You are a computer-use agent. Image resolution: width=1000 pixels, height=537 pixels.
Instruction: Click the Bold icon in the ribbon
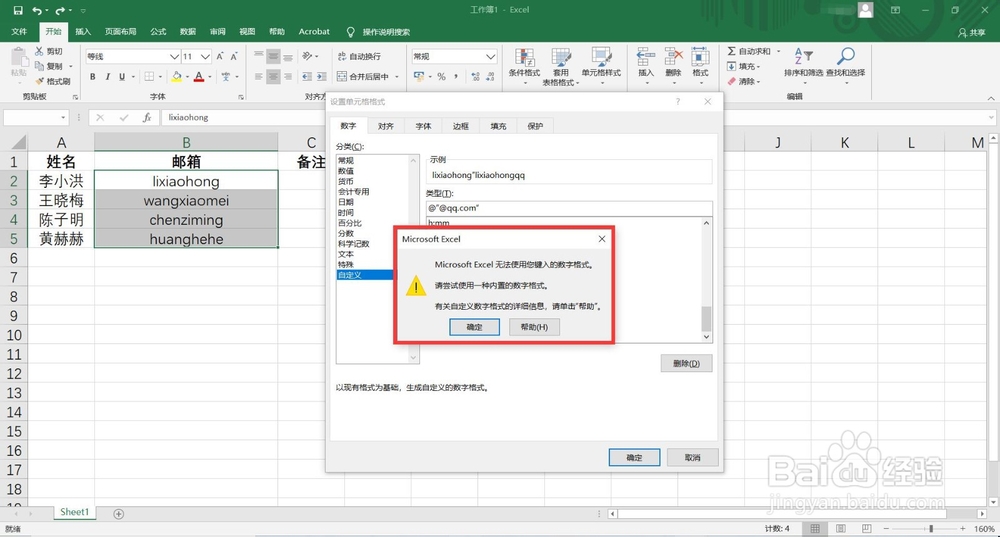pos(92,77)
